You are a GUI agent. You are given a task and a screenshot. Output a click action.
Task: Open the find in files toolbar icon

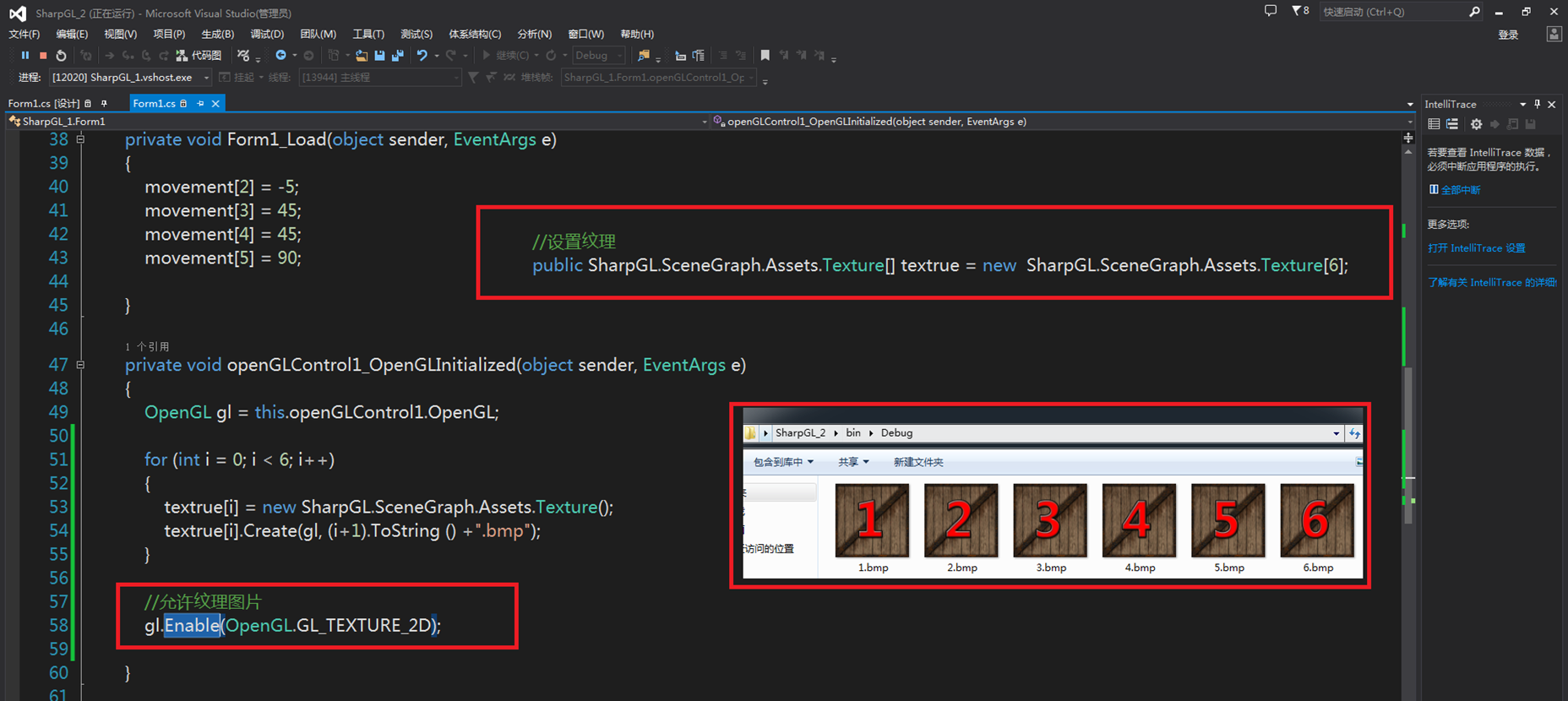pyautogui.click(x=644, y=56)
